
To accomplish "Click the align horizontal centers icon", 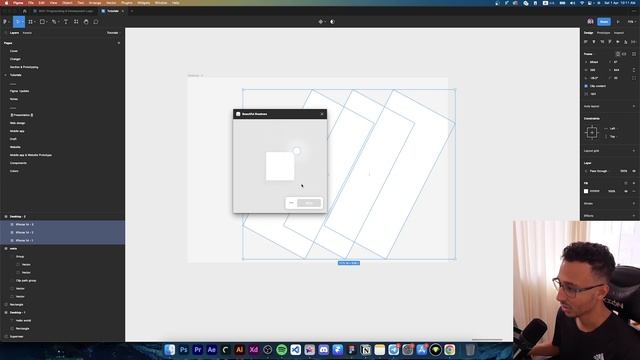I will (594, 42).
